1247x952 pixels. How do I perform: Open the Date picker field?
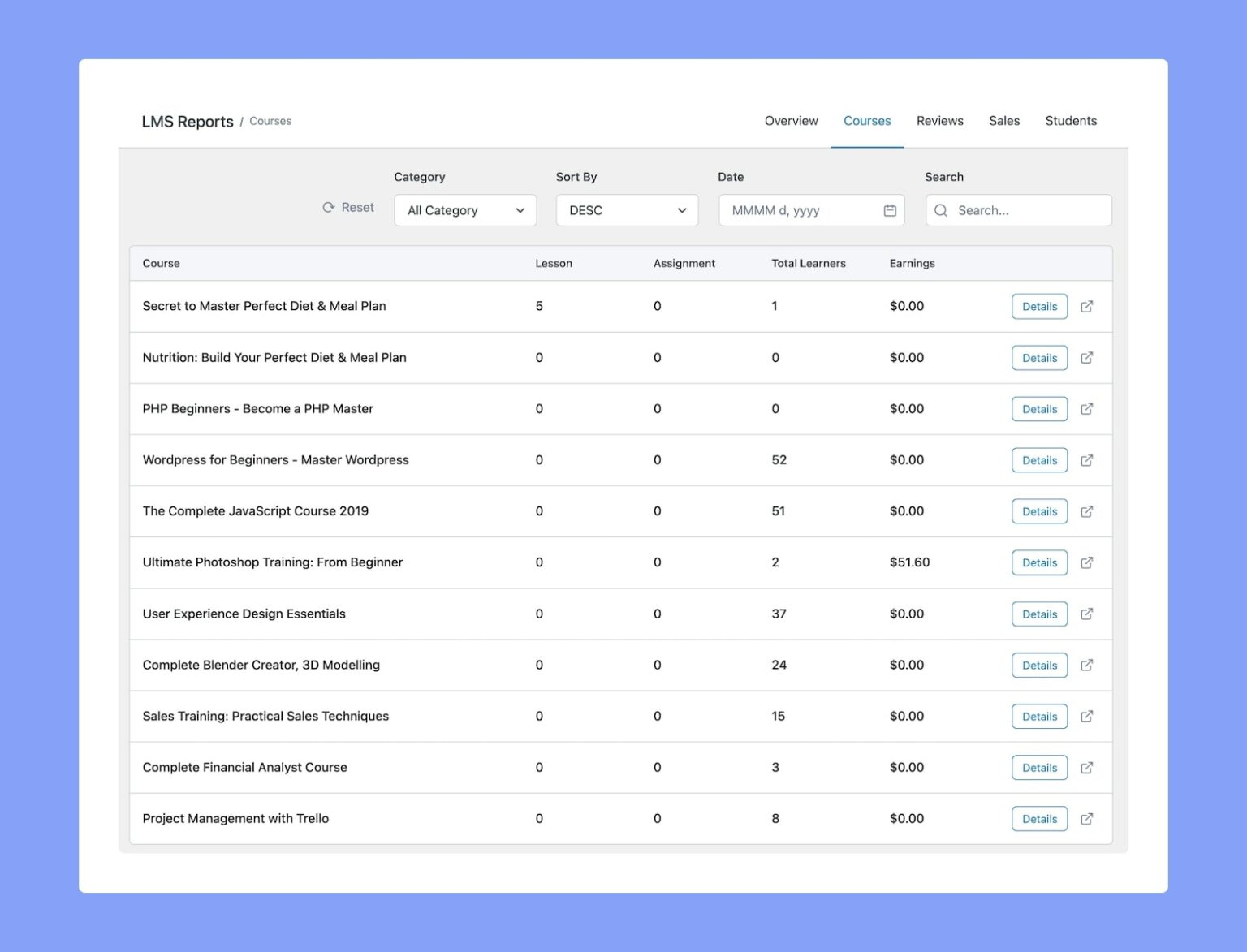coord(800,210)
